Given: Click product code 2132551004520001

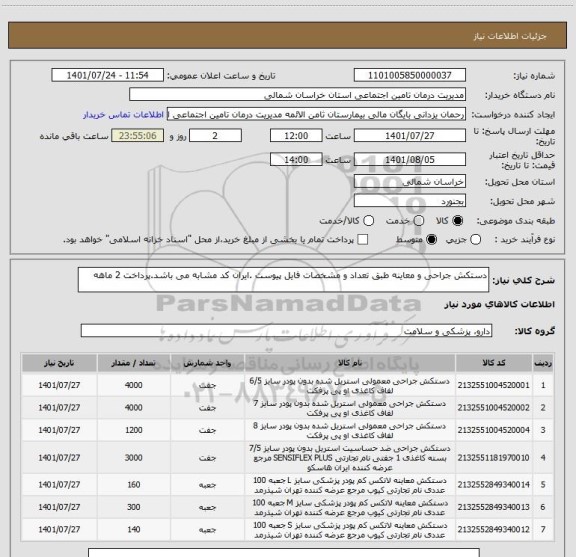Looking at the screenshot, I should [x=494, y=385].
